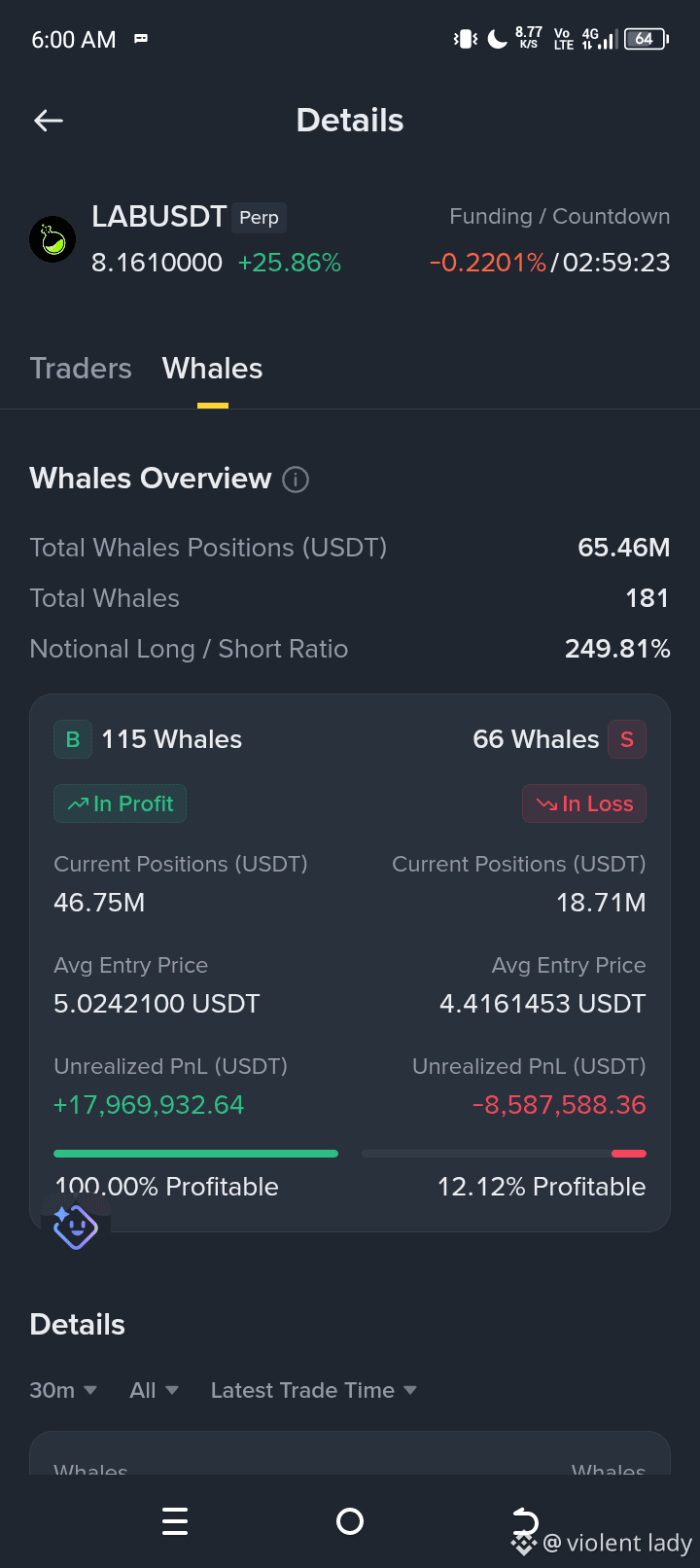Tap the Android home circle button
This screenshot has width=700, height=1568.
pyautogui.click(x=350, y=1521)
